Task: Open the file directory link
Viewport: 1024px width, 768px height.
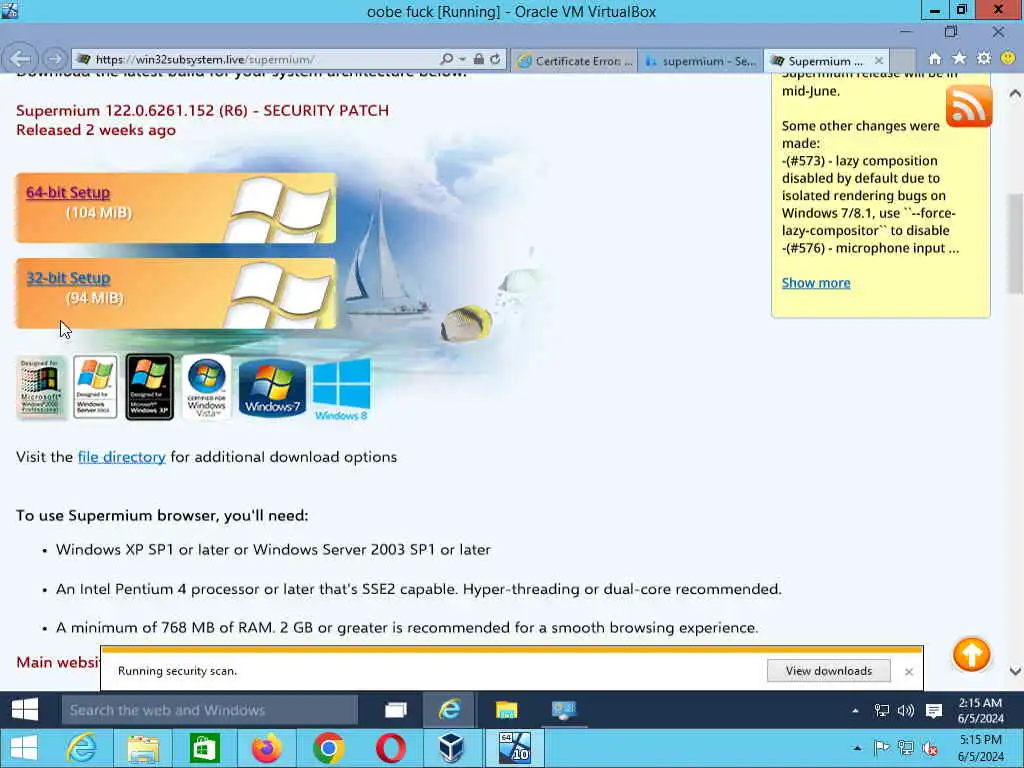Action: pos(121,456)
